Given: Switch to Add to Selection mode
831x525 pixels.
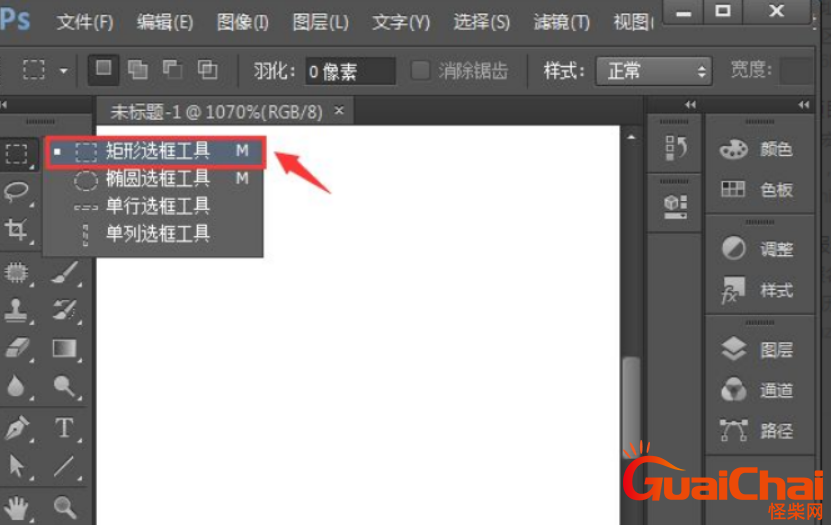Looking at the screenshot, I should tap(138, 70).
